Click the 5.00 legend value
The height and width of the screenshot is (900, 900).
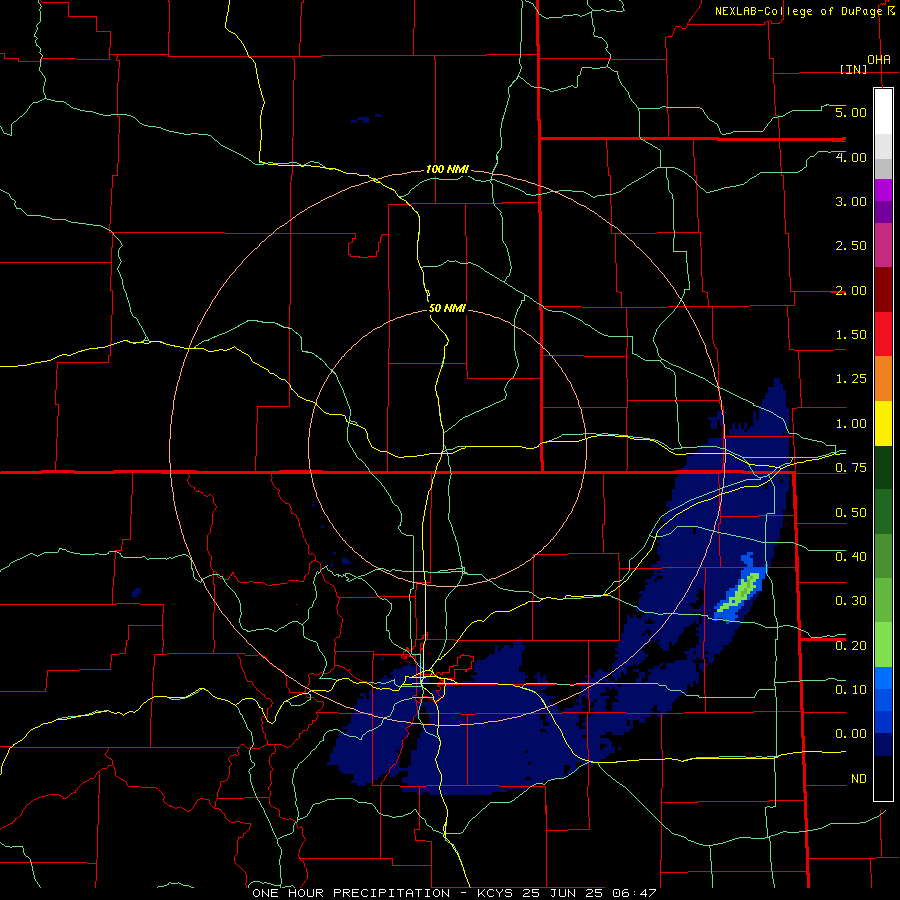coord(851,112)
